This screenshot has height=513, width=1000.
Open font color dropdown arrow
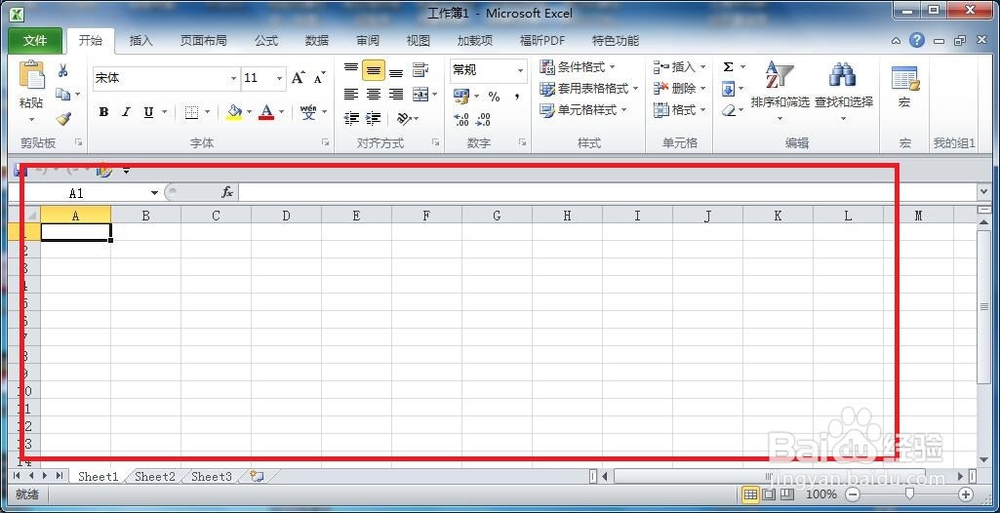281,112
